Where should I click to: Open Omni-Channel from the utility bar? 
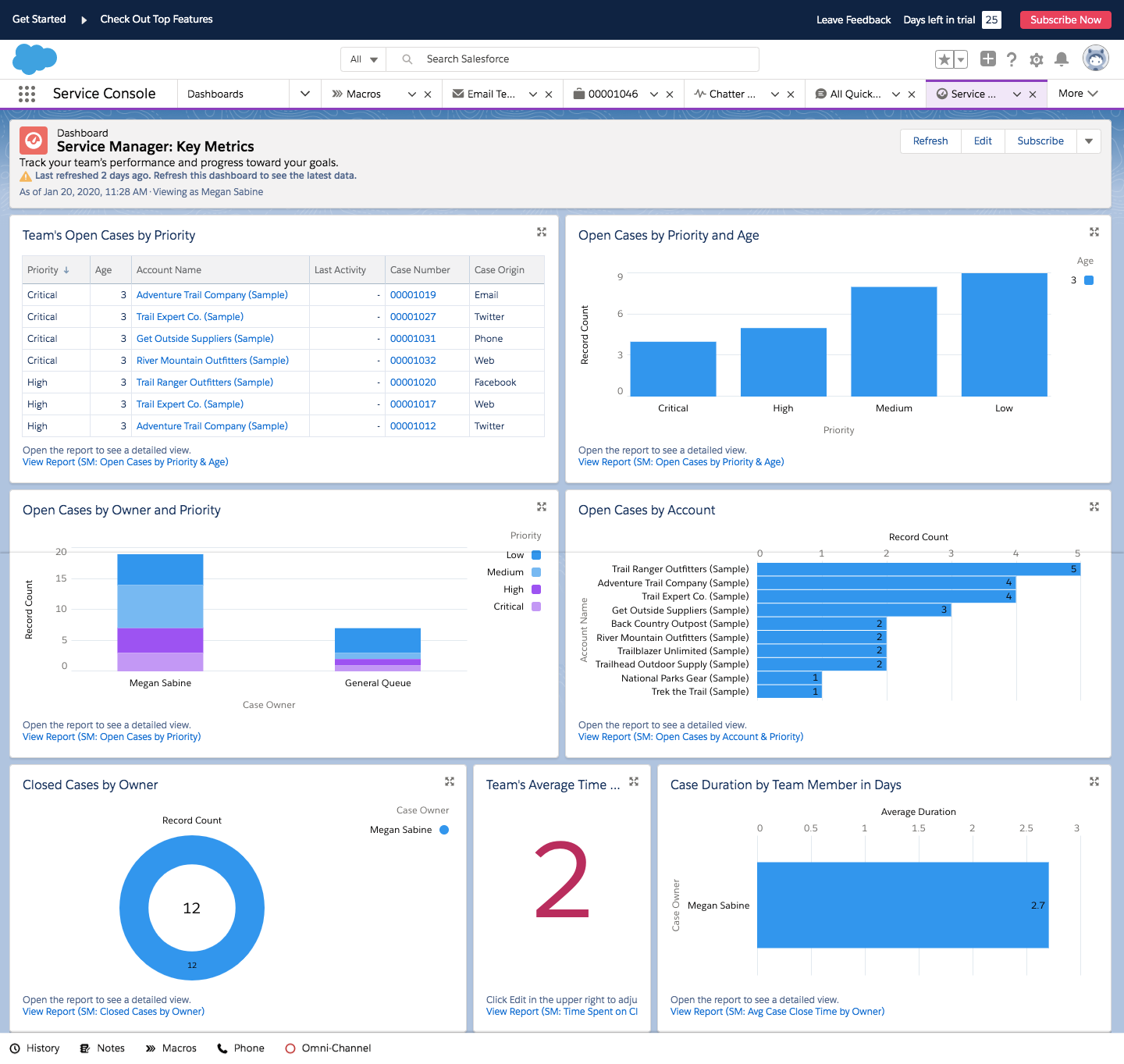pyautogui.click(x=328, y=1048)
